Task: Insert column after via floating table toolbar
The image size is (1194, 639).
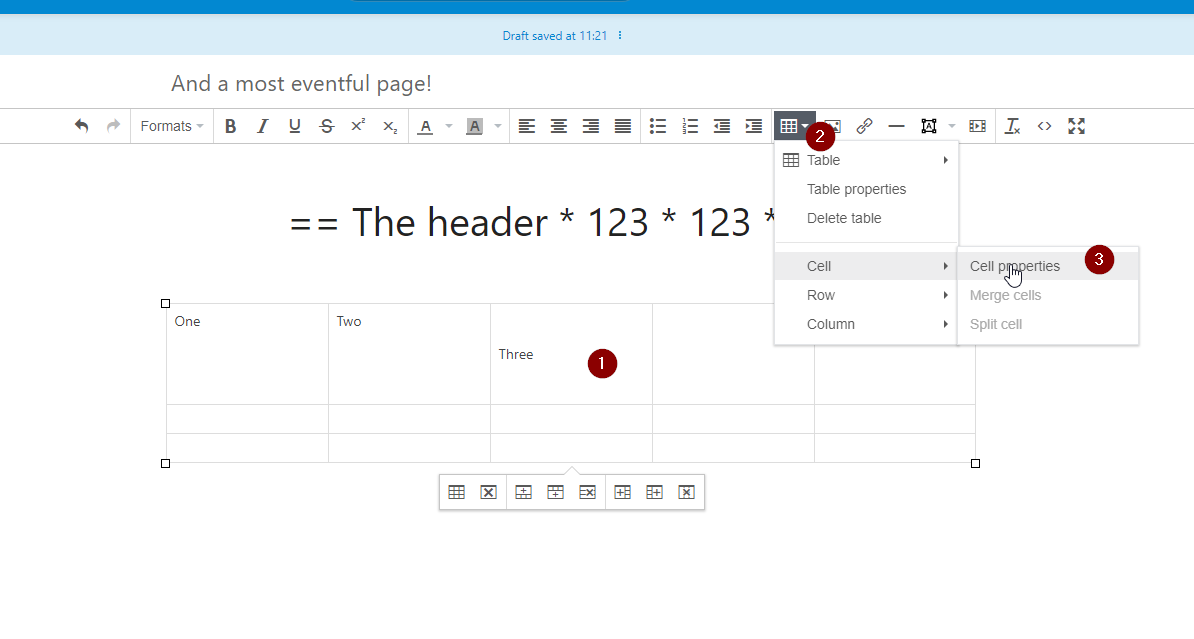Action: click(654, 491)
